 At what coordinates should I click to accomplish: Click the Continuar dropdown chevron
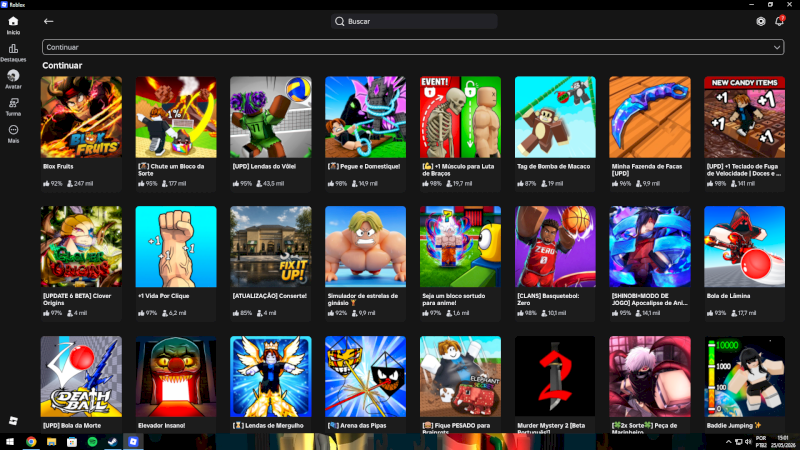tap(777, 47)
